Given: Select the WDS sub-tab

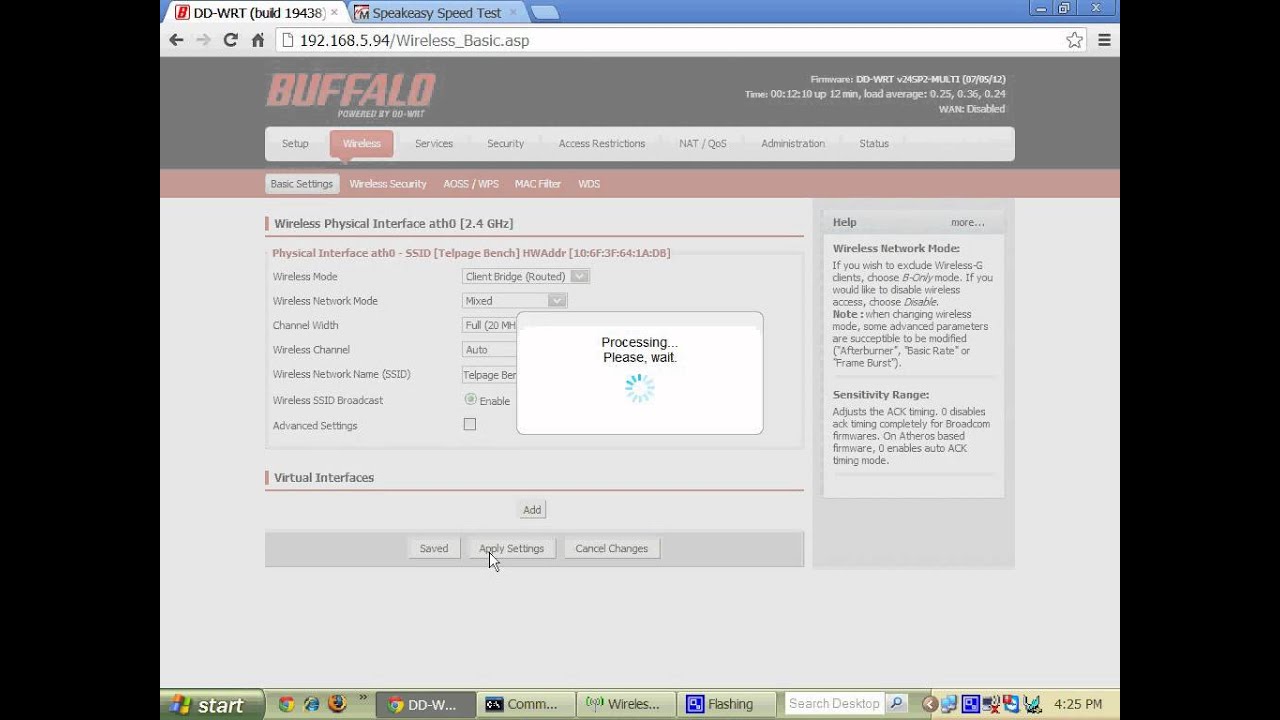Looking at the screenshot, I should (588, 184).
